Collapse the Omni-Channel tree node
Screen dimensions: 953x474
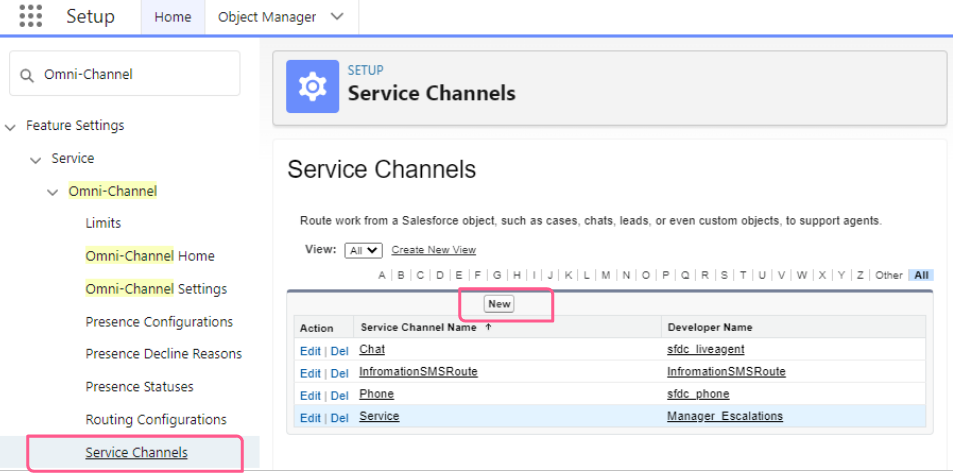53,191
